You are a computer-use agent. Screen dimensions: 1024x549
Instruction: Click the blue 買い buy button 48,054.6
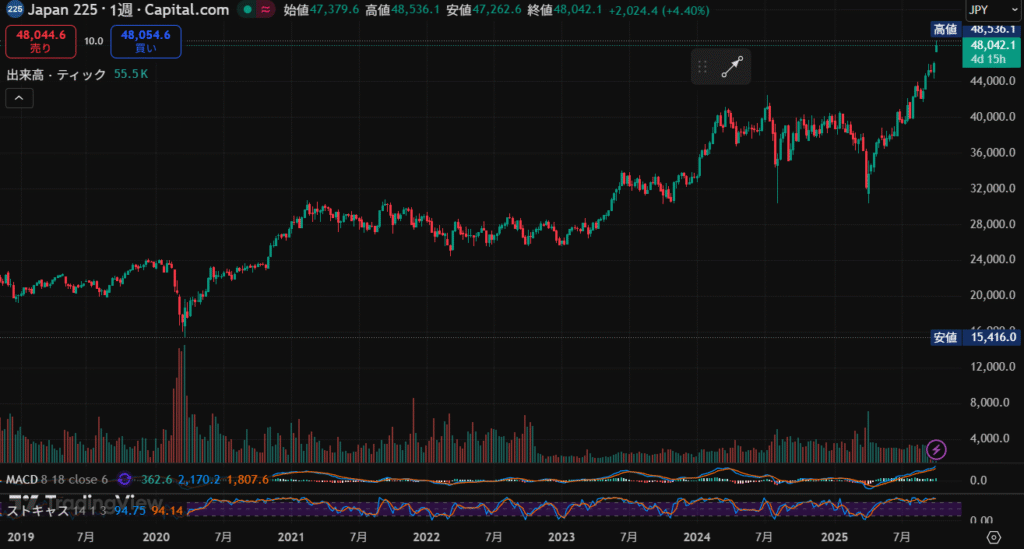coord(146,41)
